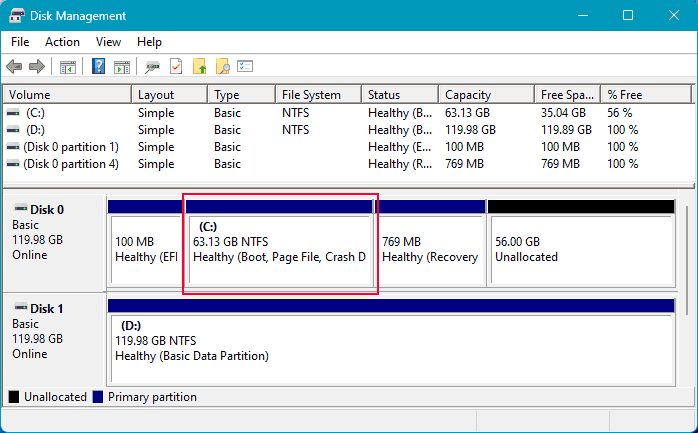Click the red checkmark Properties icon
Viewport: 698px width, 433px height.
[176, 67]
